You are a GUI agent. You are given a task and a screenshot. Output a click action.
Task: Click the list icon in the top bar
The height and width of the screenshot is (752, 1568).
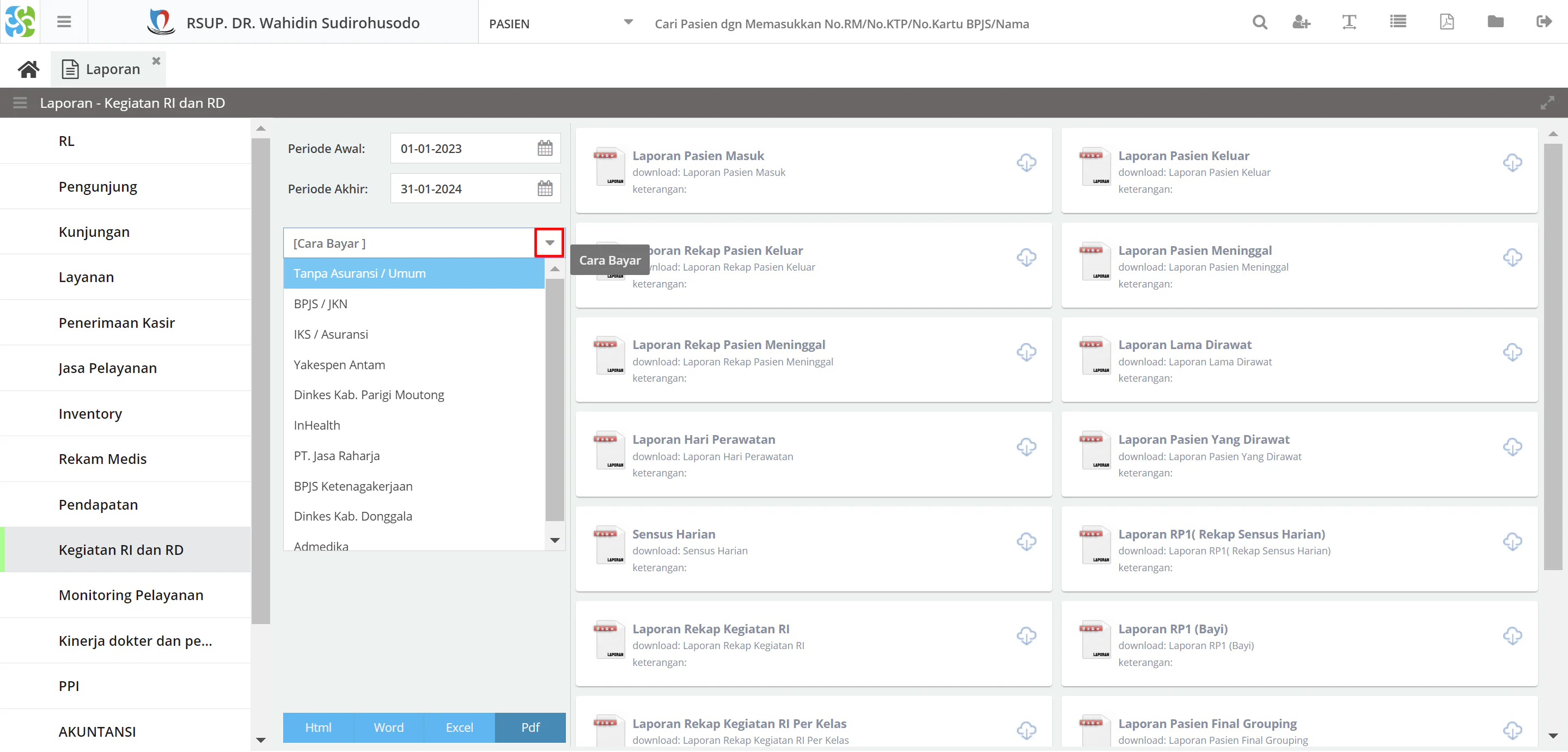coord(1398,22)
